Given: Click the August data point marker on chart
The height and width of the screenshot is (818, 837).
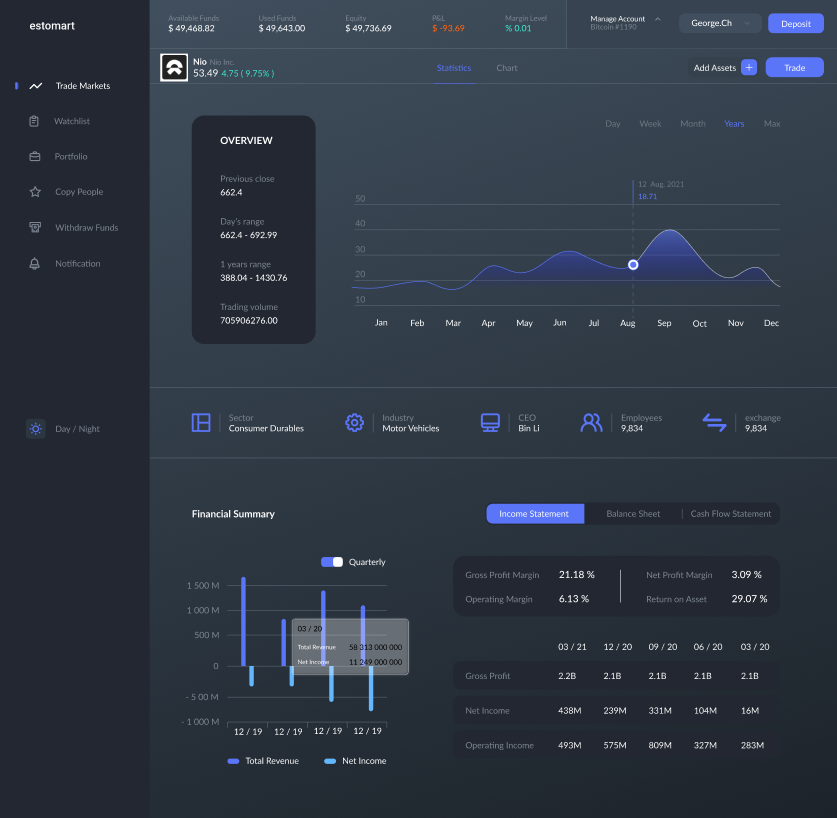Looking at the screenshot, I should coord(633,265).
